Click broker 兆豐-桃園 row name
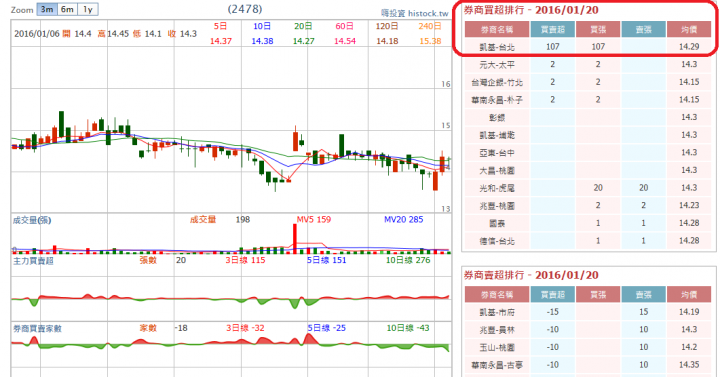This screenshot has width=720, height=377. (497, 206)
